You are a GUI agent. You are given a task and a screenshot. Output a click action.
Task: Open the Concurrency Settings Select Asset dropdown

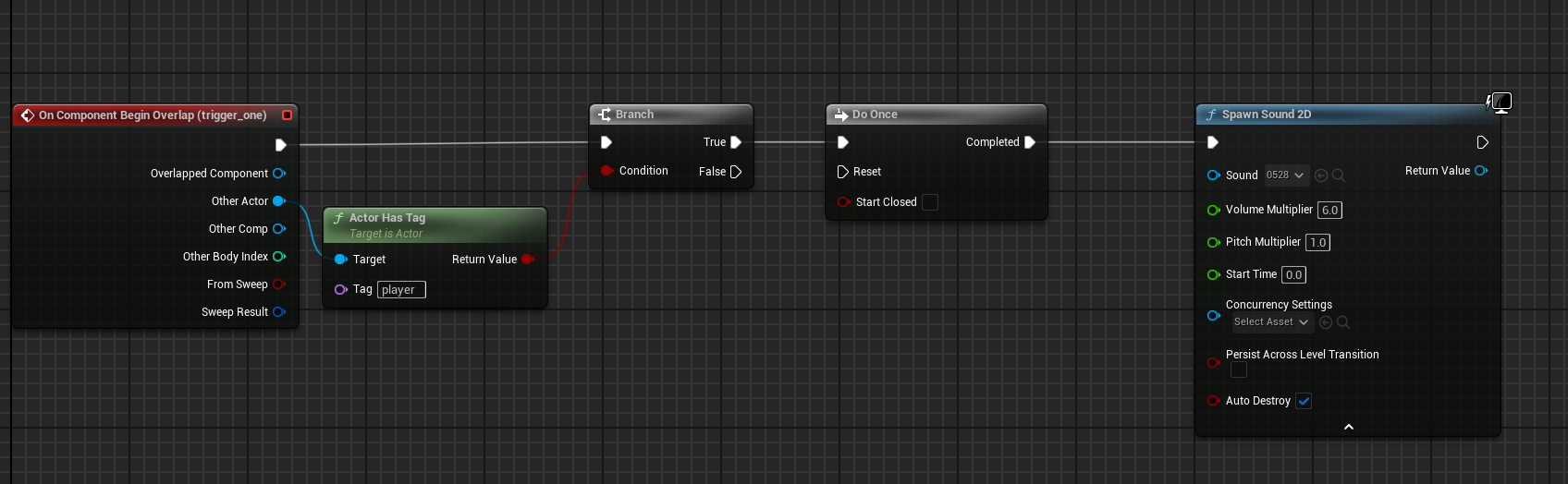point(1273,321)
